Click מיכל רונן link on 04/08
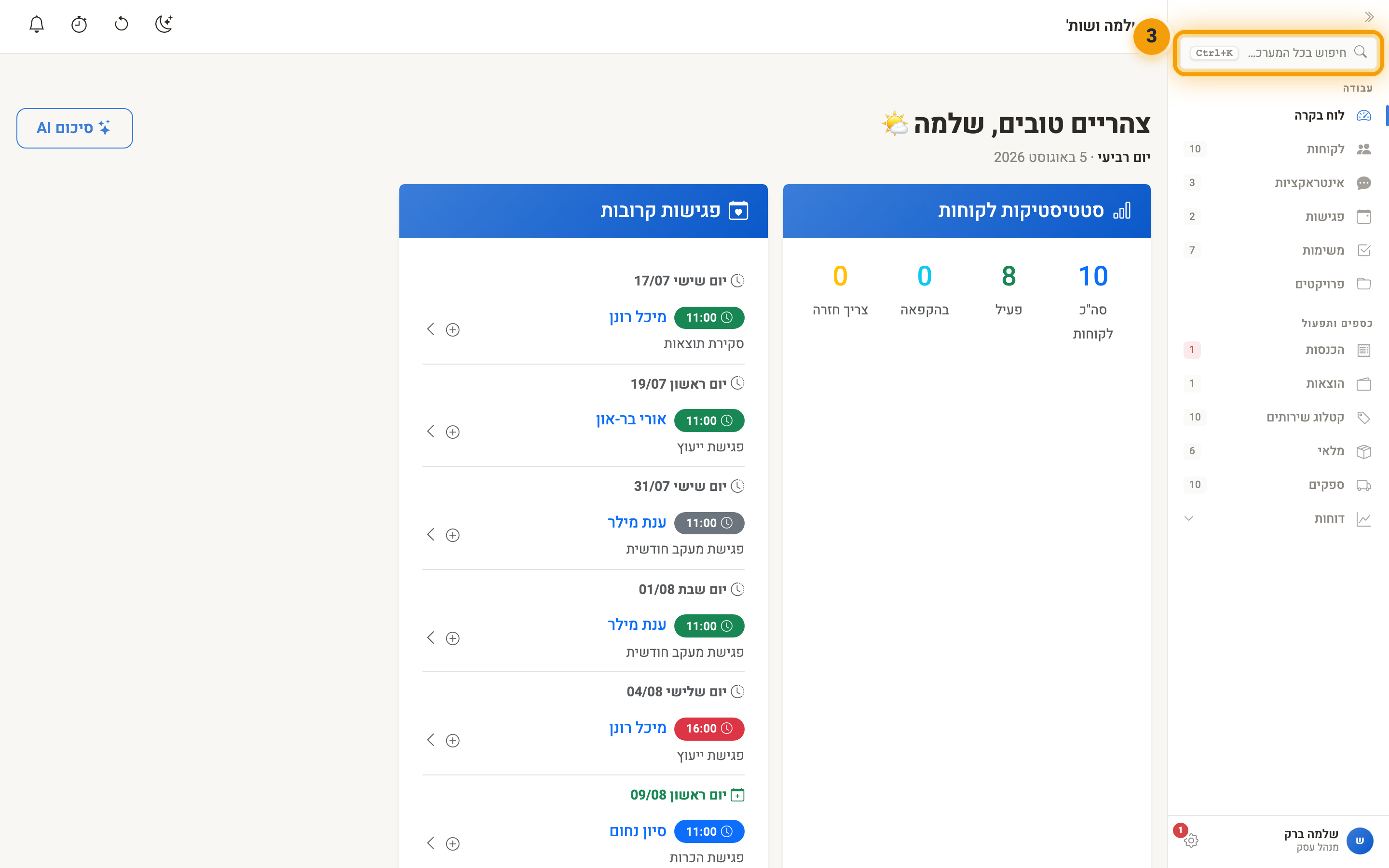This screenshot has width=1389, height=868. (638, 728)
